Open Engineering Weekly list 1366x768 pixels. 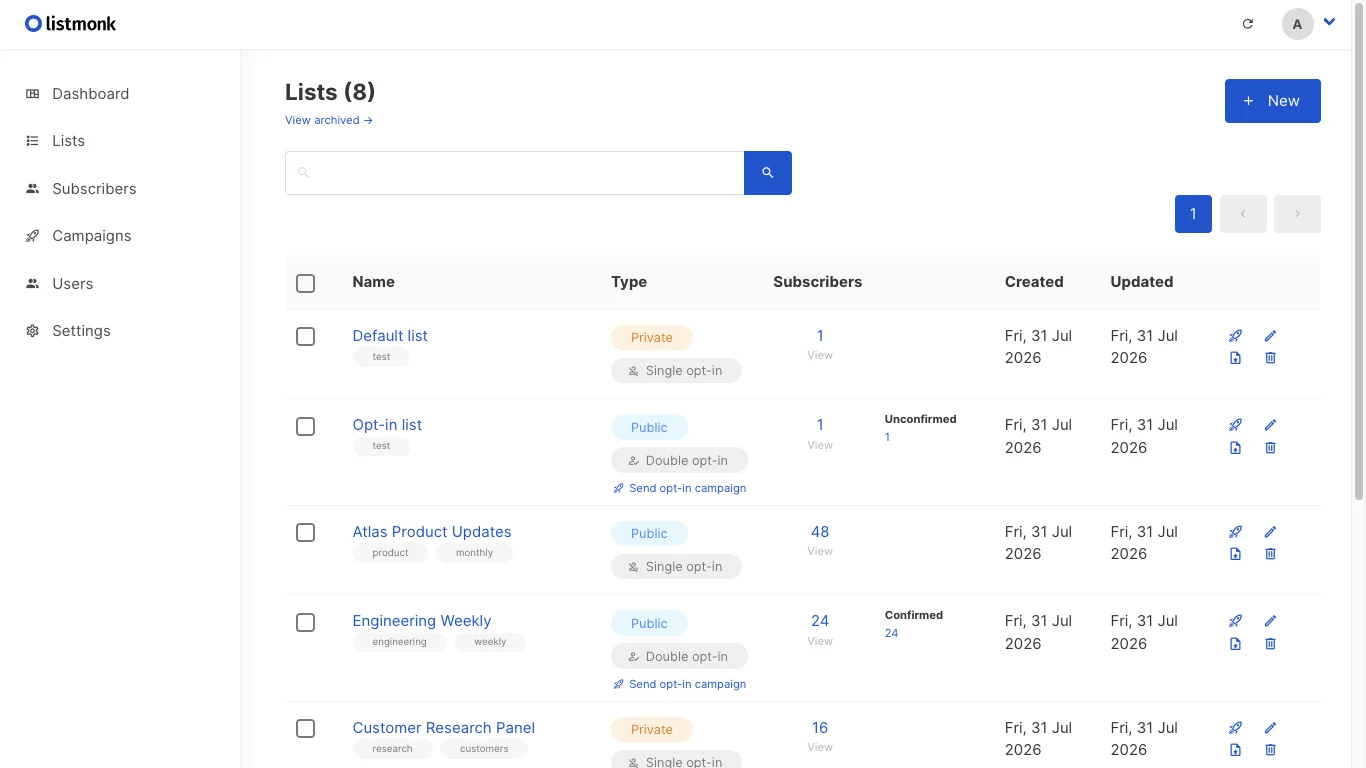[x=422, y=621]
